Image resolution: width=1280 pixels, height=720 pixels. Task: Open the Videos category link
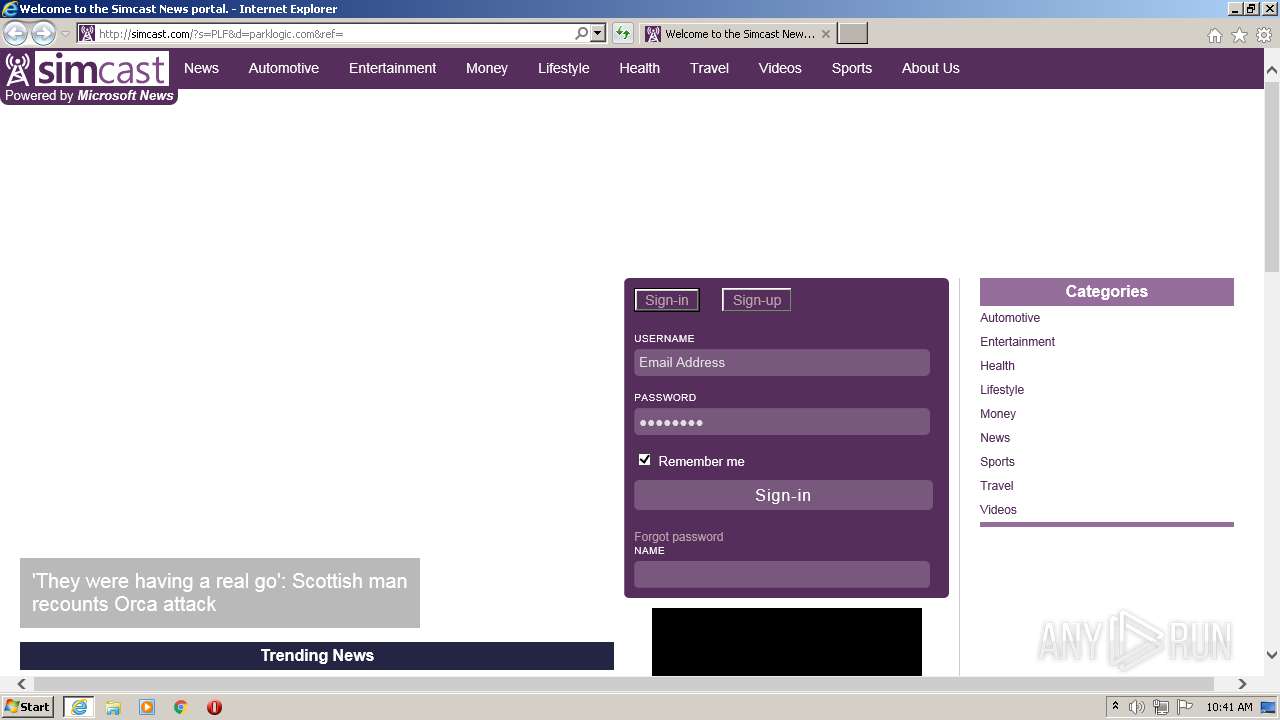click(x=998, y=510)
